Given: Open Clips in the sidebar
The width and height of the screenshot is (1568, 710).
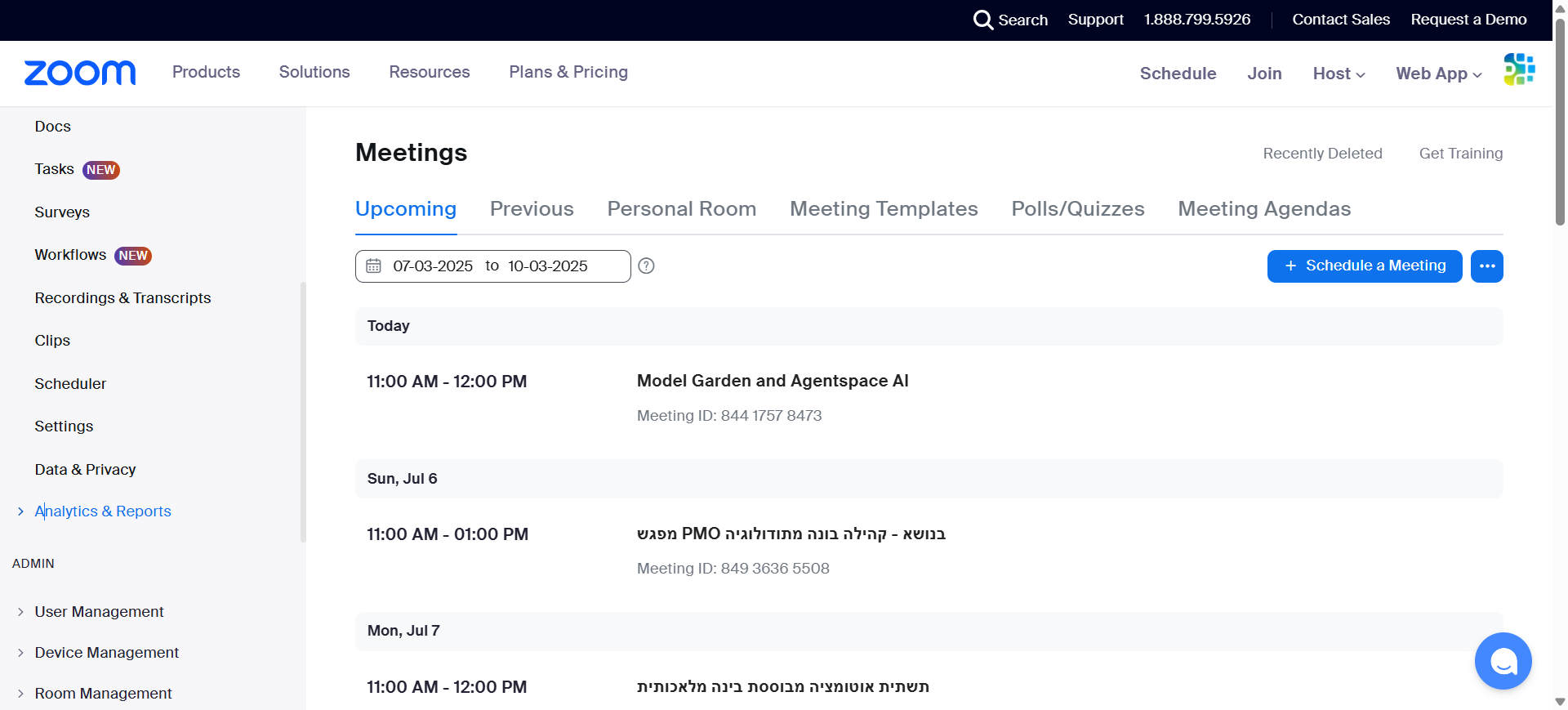Looking at the screenshot, I should tap(52, 341).
